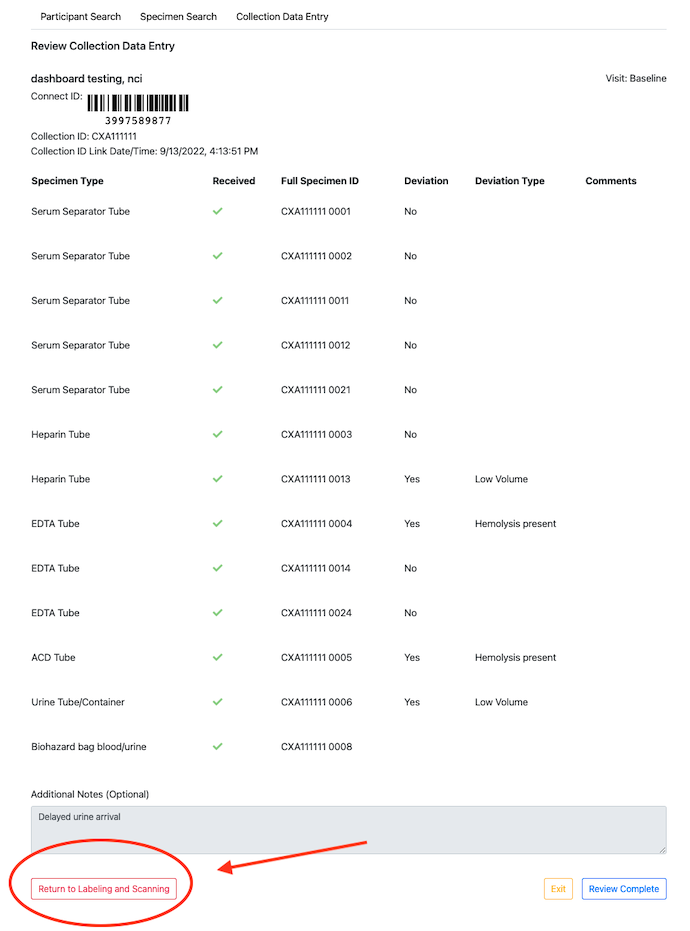Click Return to Labeling and Scanning
This screenshot has width=690, height=931.
pyautogui.click(x=104, y=888)
